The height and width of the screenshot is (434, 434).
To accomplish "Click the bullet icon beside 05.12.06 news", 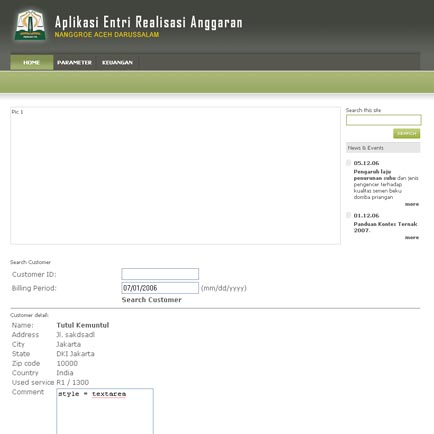I will point(349,163).
